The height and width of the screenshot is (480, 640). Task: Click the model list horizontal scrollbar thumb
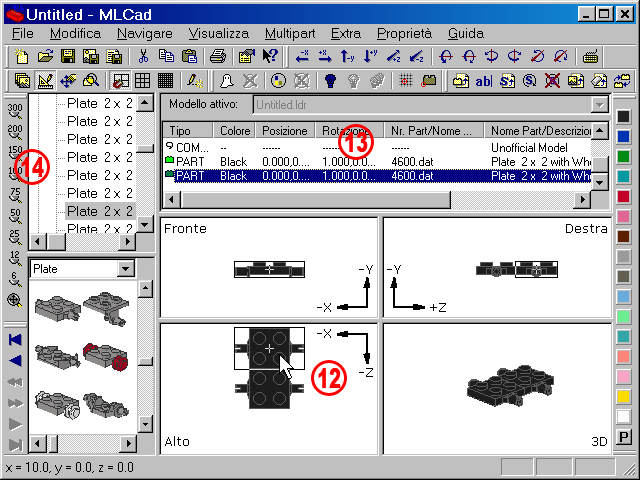click(316, 200)
